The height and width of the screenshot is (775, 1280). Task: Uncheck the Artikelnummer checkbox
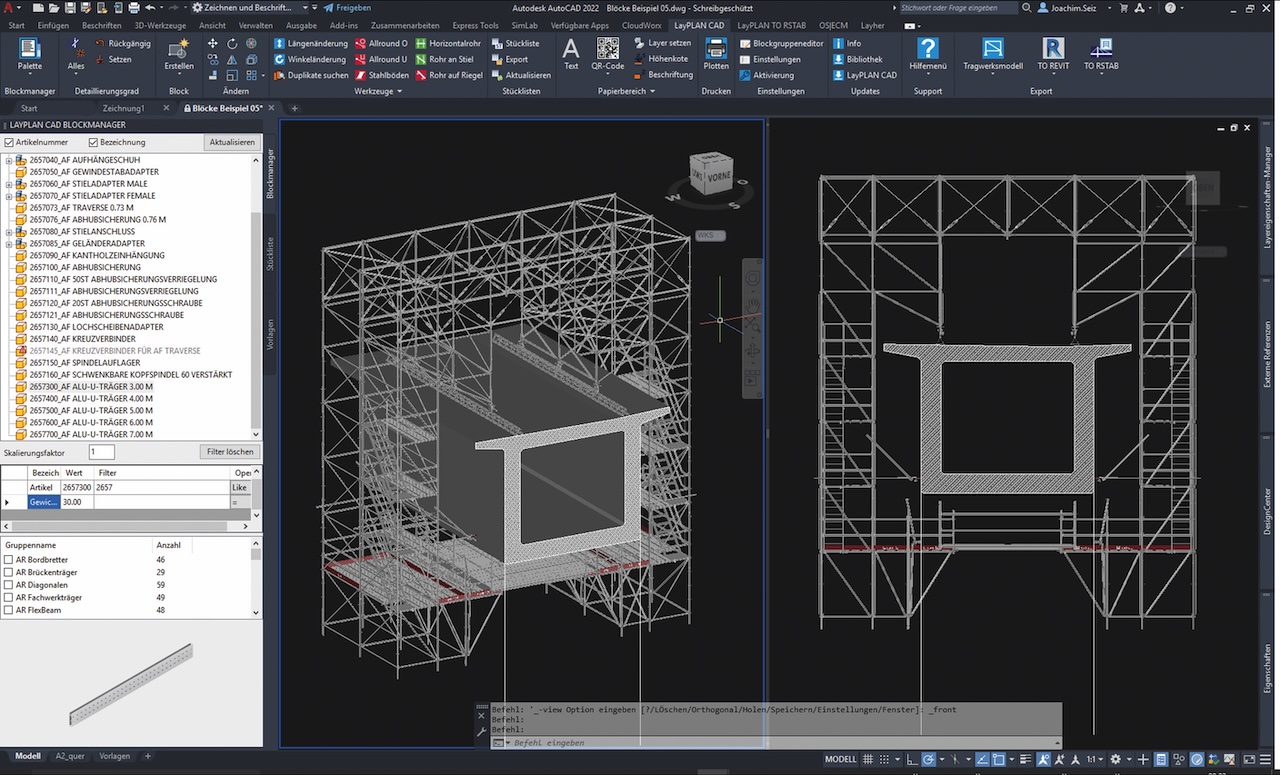click(9, 143)
